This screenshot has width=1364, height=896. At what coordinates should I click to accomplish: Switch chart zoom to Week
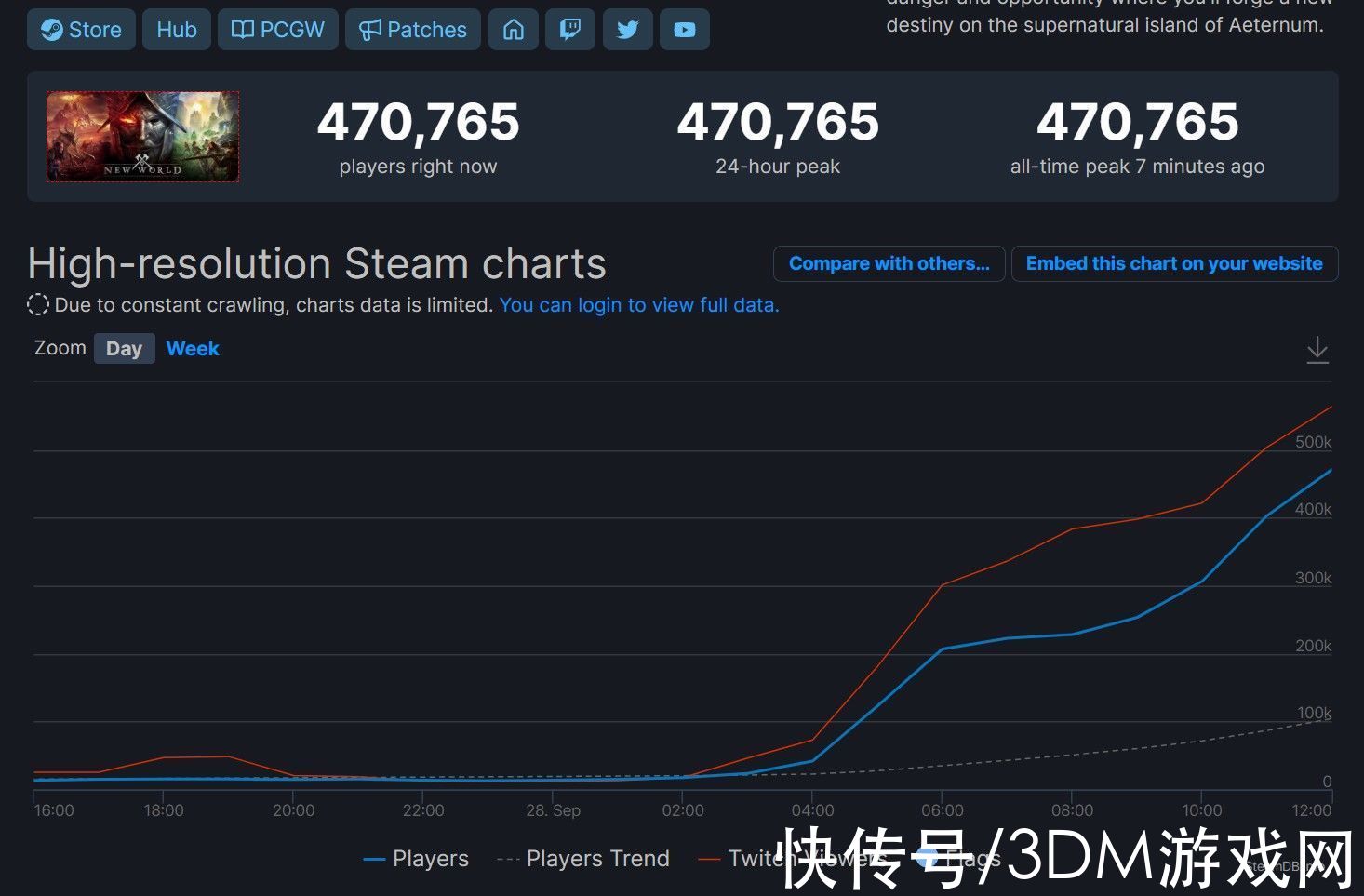[193, 349]
